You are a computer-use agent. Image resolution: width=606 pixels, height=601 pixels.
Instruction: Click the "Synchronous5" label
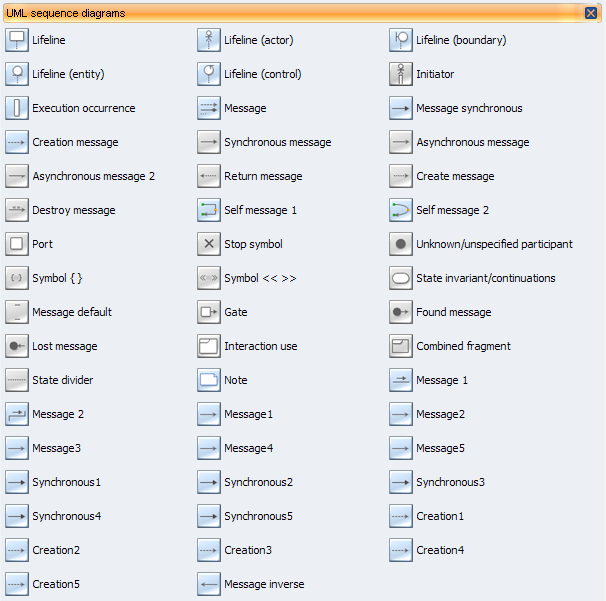tap(259, 516)
